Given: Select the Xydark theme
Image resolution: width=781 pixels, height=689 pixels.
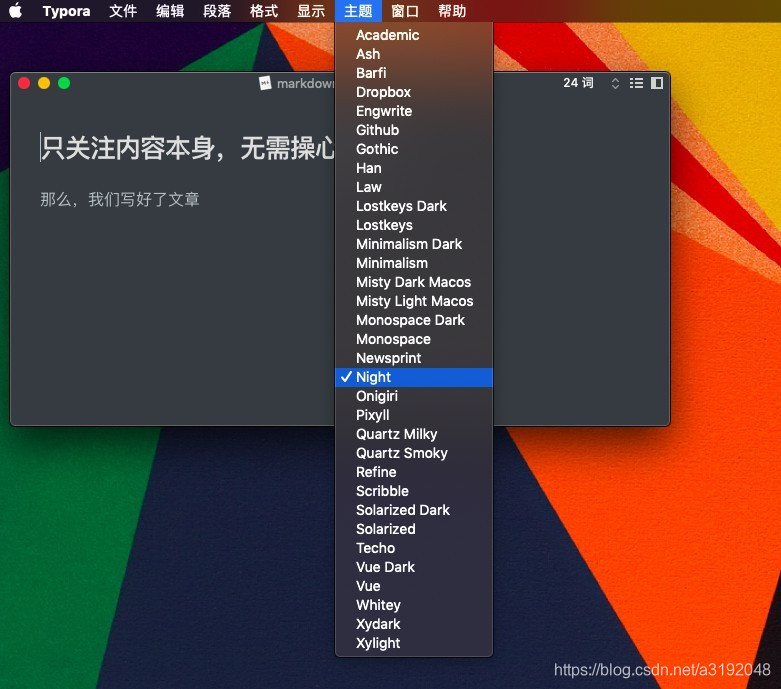Looking at the screenshot, I should click(414, 624).
